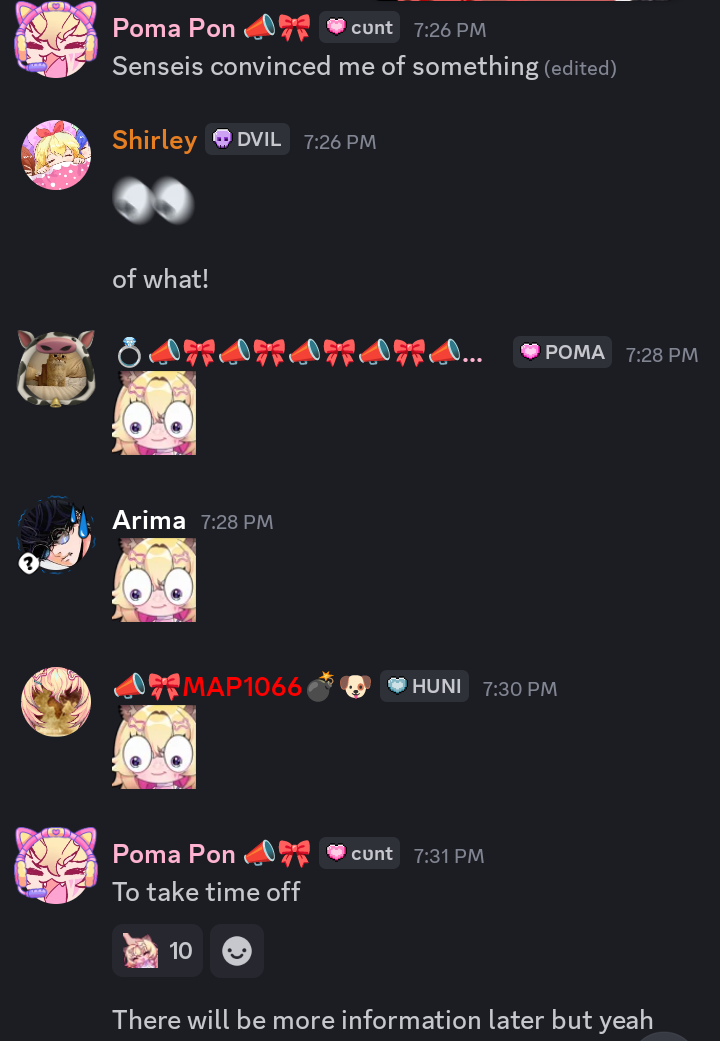Screen dimensions: 720x1041
Task: Open Arima's username profile popup
Action: 149,520
